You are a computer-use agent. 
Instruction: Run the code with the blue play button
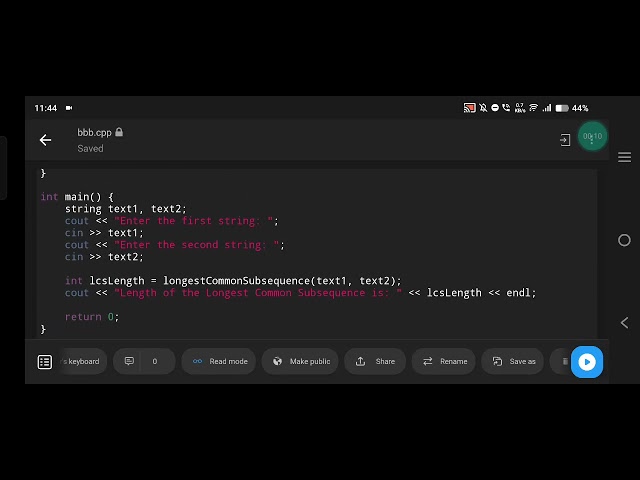(x=587, y=362)
